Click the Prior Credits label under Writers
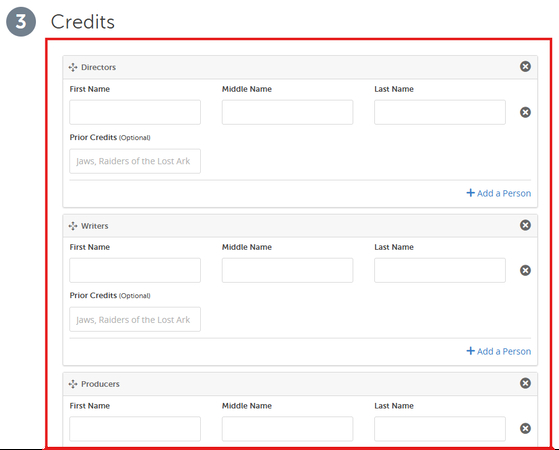Viewport: 559px width, 450px height. [110, 296]
